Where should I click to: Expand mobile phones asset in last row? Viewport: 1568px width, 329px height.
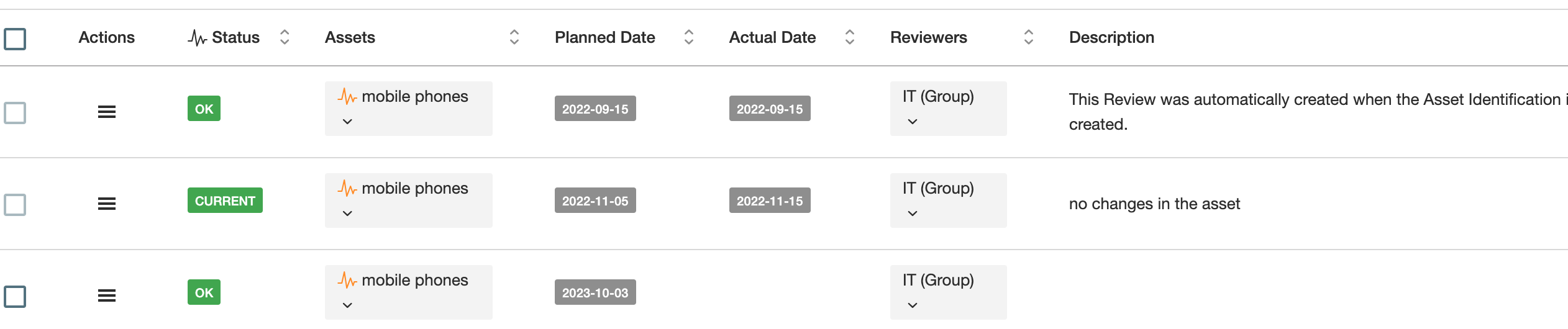tap(347, 305)
